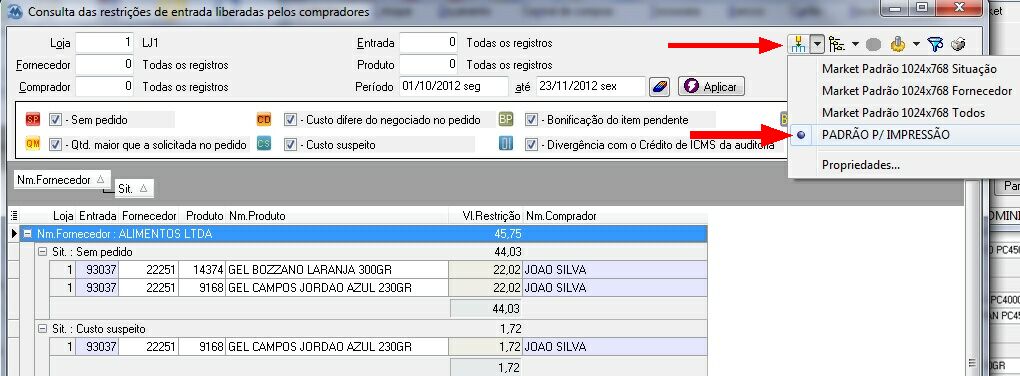Screen dimensions: 1020x376
Task: Collapse the Sit. Custo suspeito group
Action: click(x=44, y=329)
